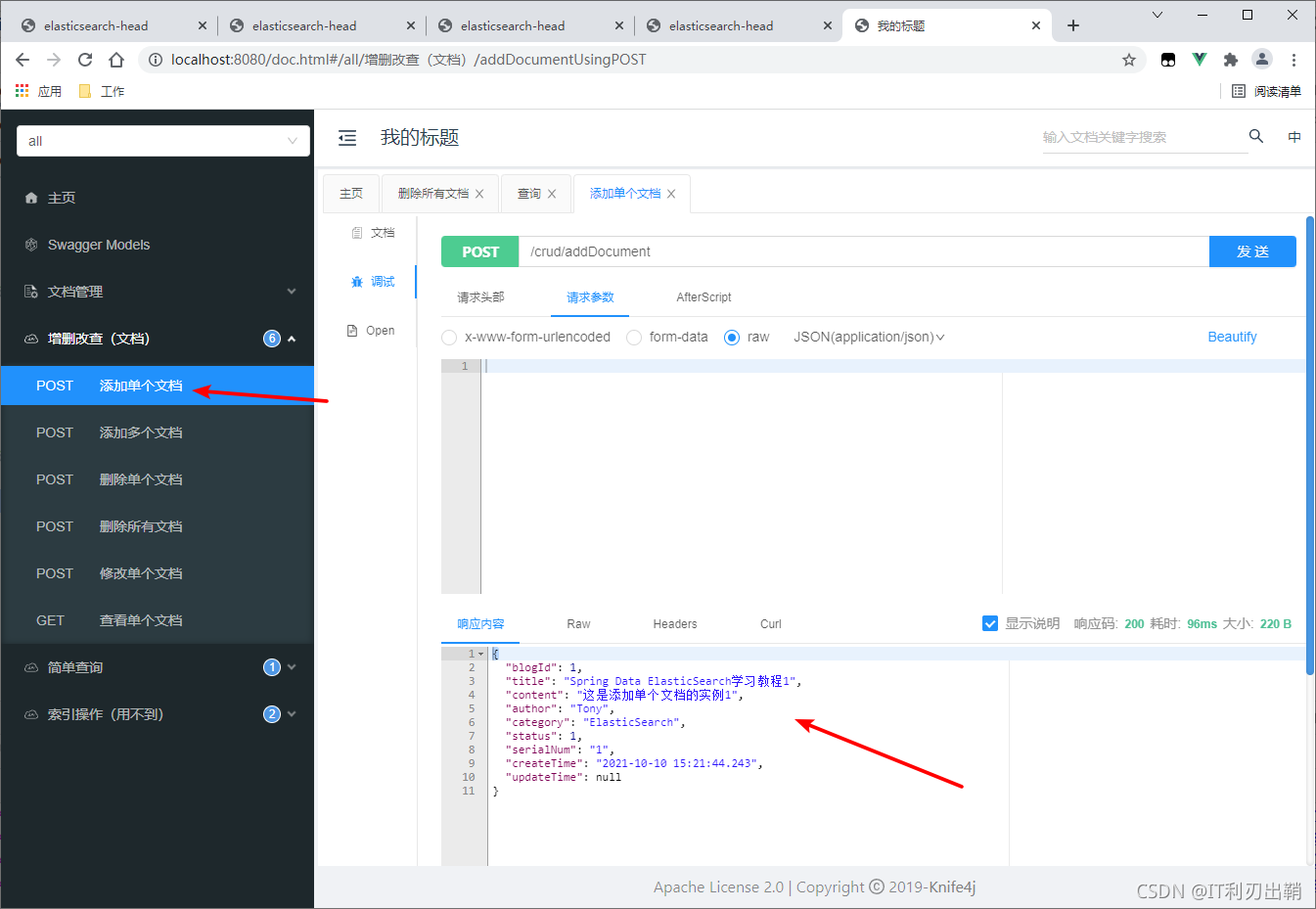Click the /crud/addDocument URL input field
The image size is (1316, 909).
point(861,251)
